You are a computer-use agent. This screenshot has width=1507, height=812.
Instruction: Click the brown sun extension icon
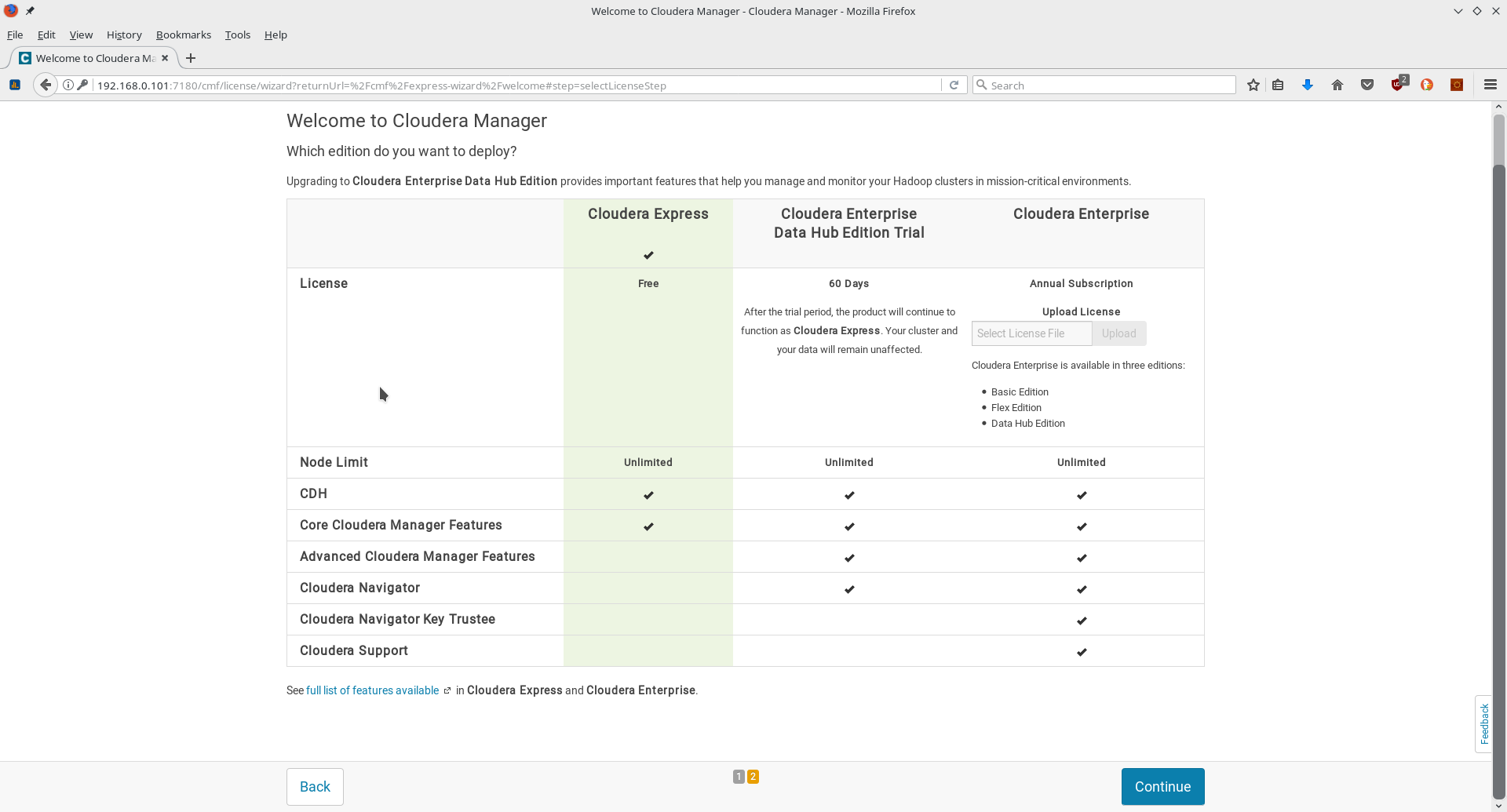coord(1457,85)
